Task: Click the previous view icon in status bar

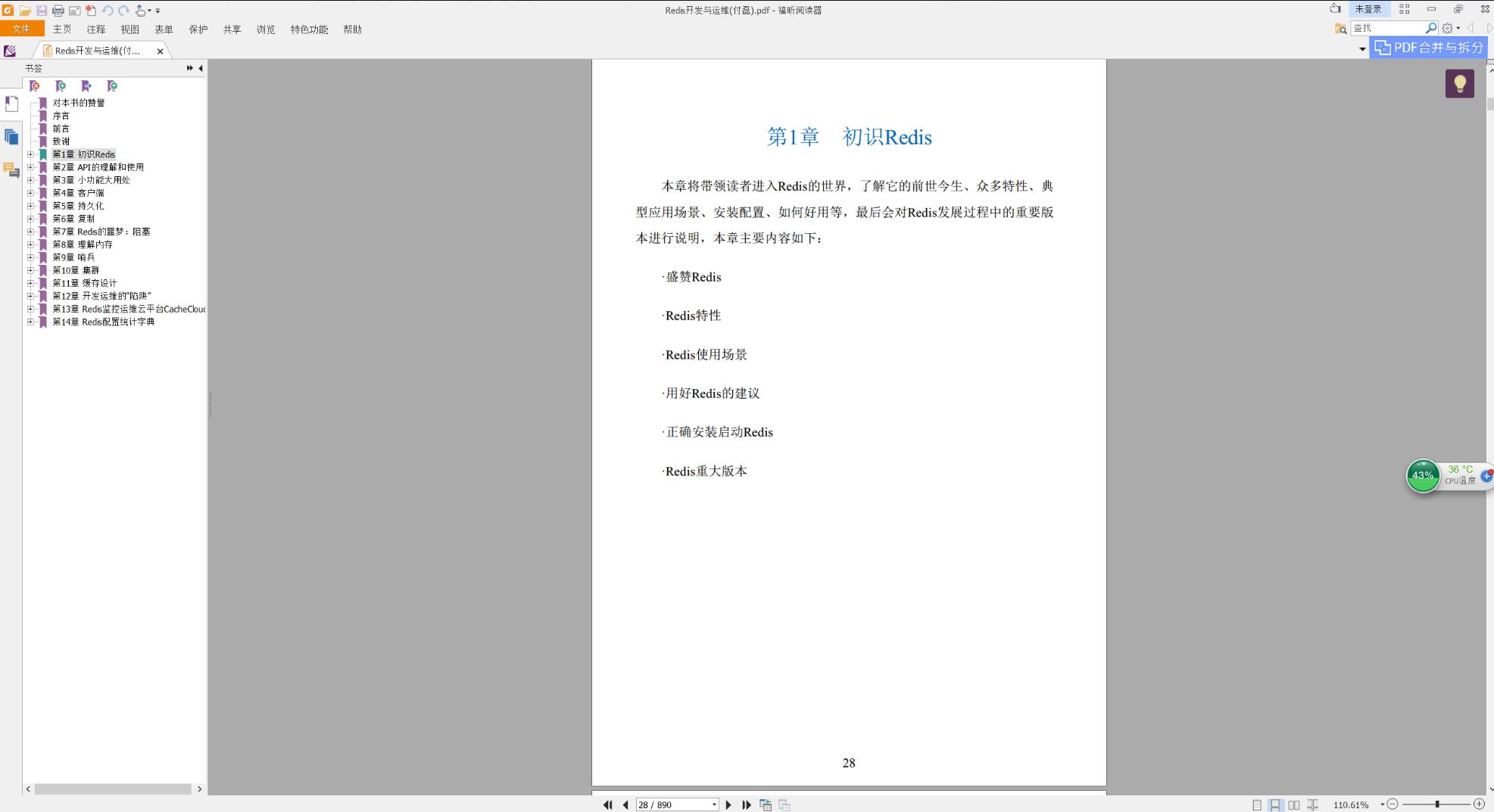Action: 766,804
